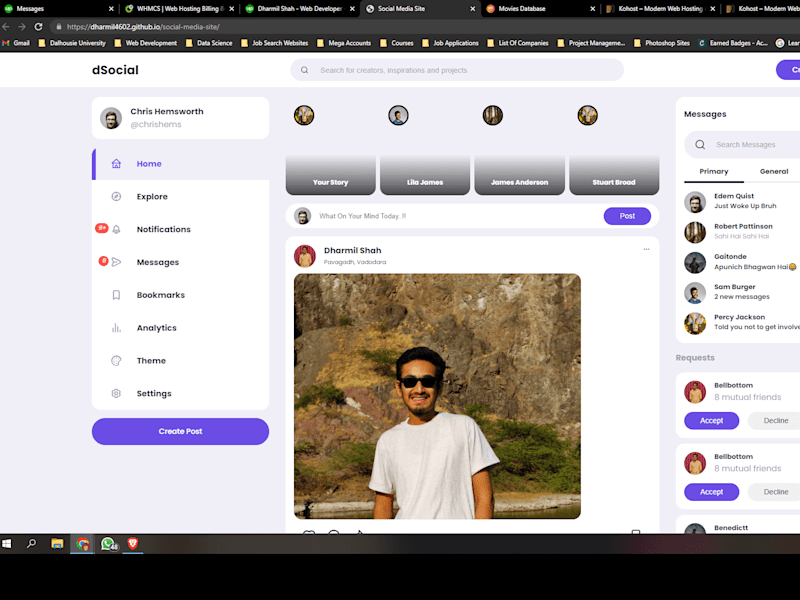800x600 pixels.
Task: Open Robert Pattinson message
Action: 742,232
